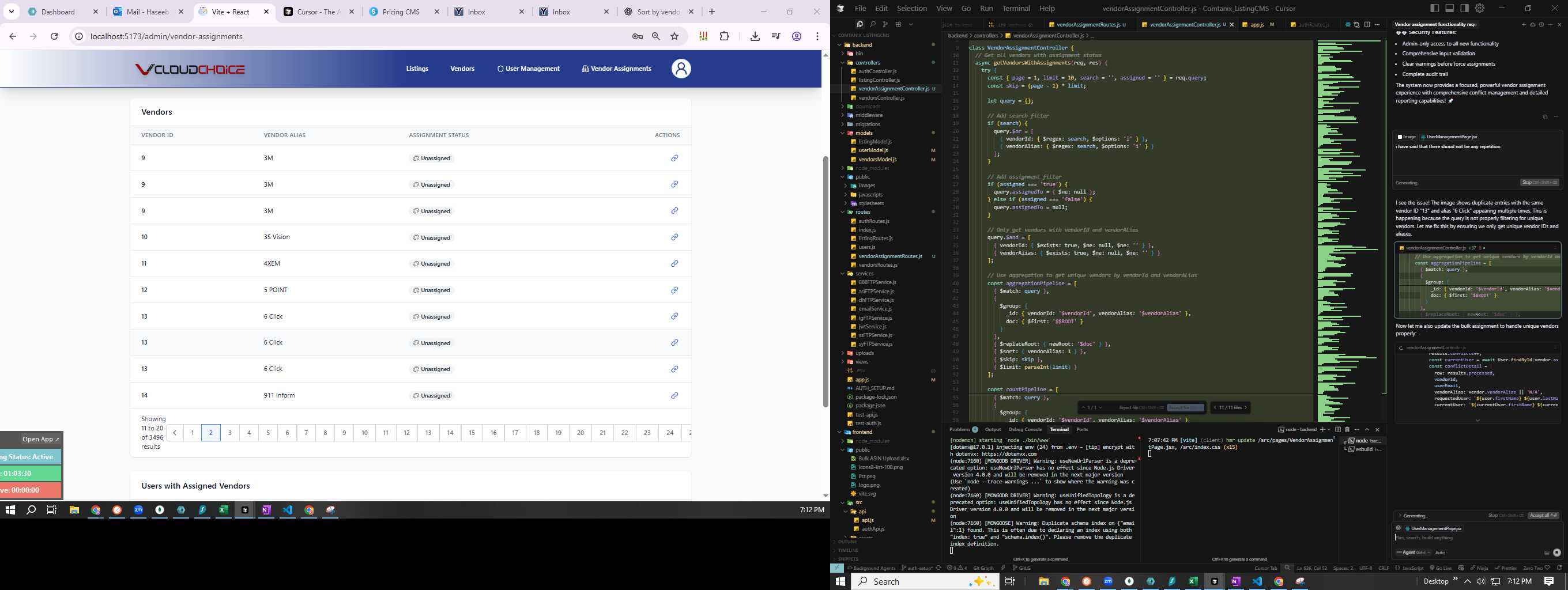Open Chrome zoom magnifier in address bar
1568x590 pixels.
tap(655, 36)
